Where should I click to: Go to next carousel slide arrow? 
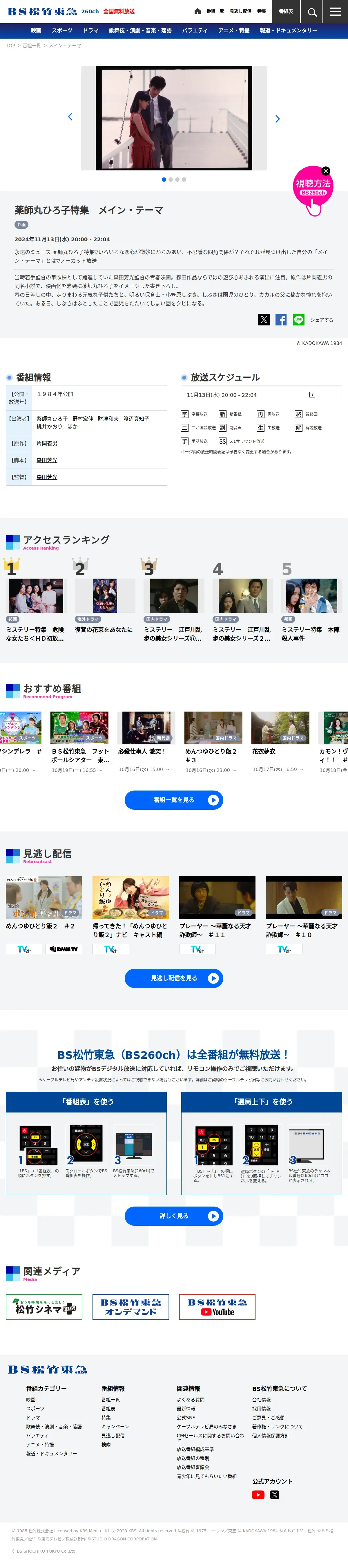278,119
